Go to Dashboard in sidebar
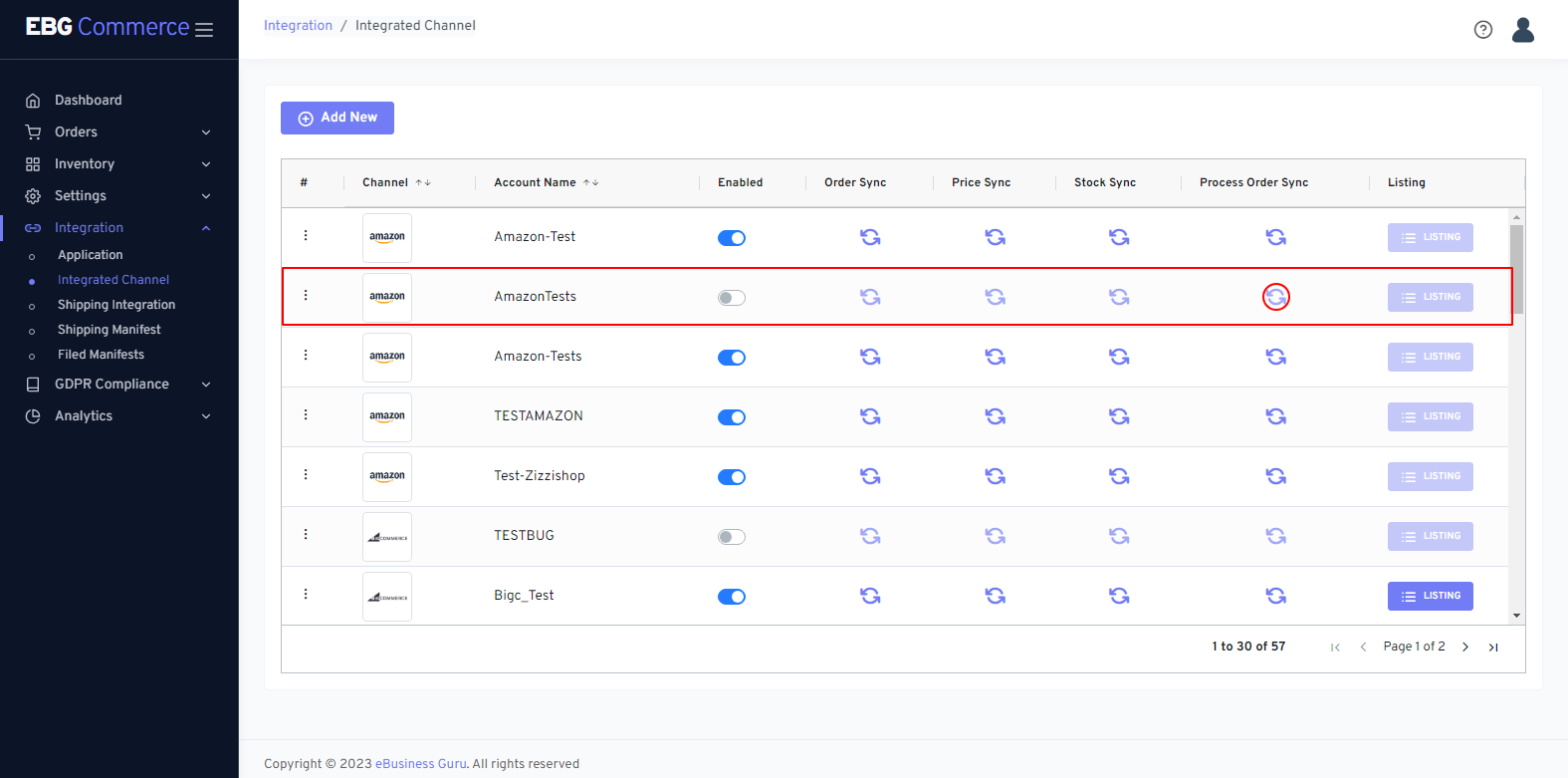 (x=88, y=100)
